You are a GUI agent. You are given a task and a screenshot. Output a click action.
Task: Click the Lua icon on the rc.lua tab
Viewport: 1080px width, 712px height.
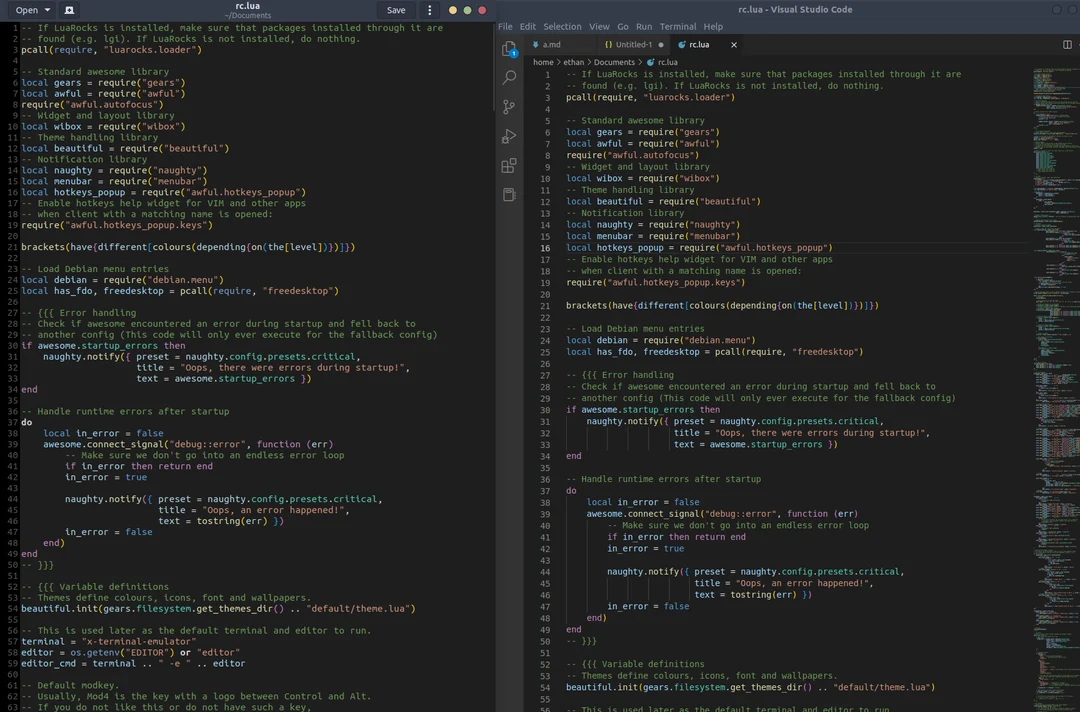681,44
